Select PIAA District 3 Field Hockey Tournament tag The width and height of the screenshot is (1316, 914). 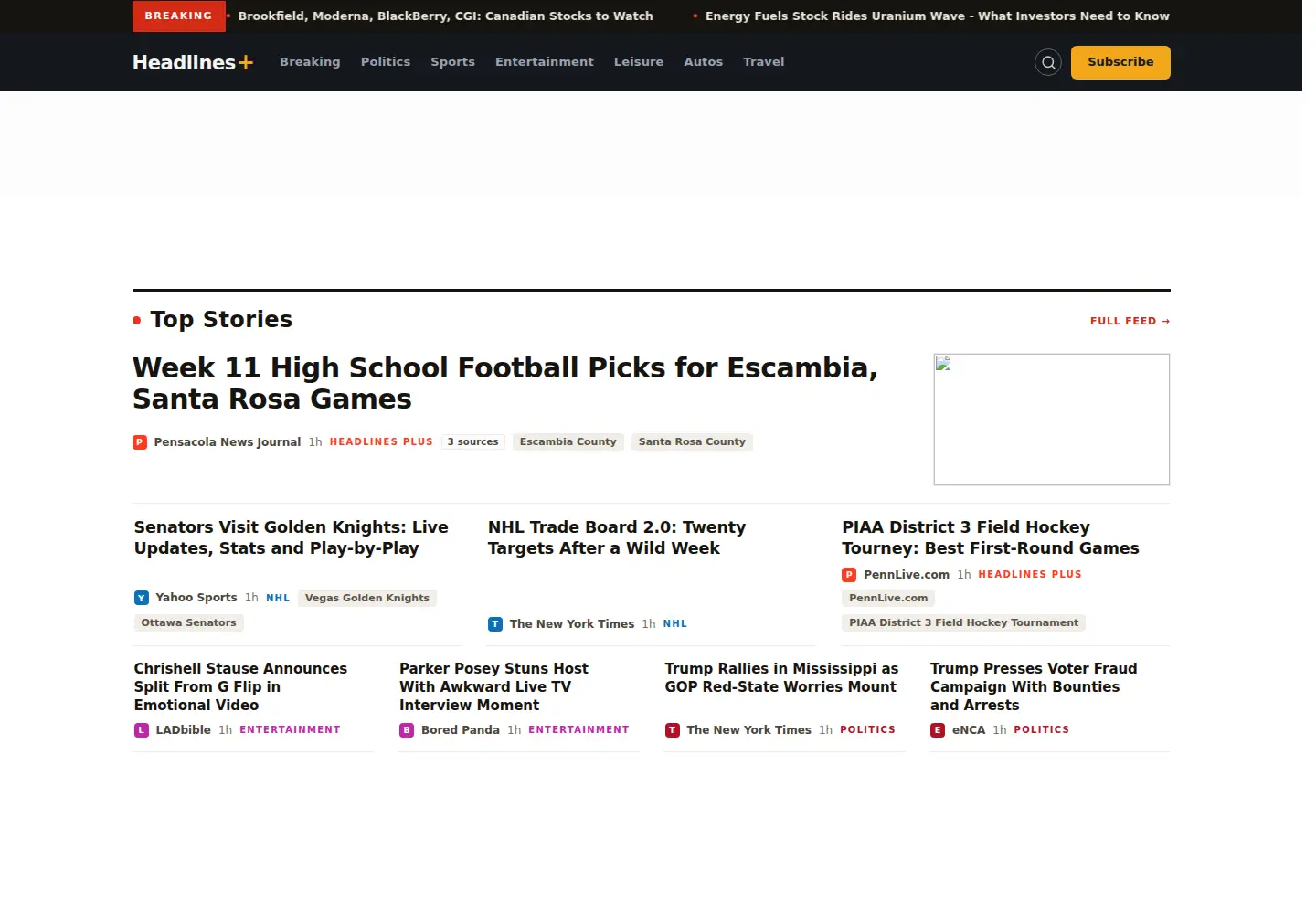[963, 623]
